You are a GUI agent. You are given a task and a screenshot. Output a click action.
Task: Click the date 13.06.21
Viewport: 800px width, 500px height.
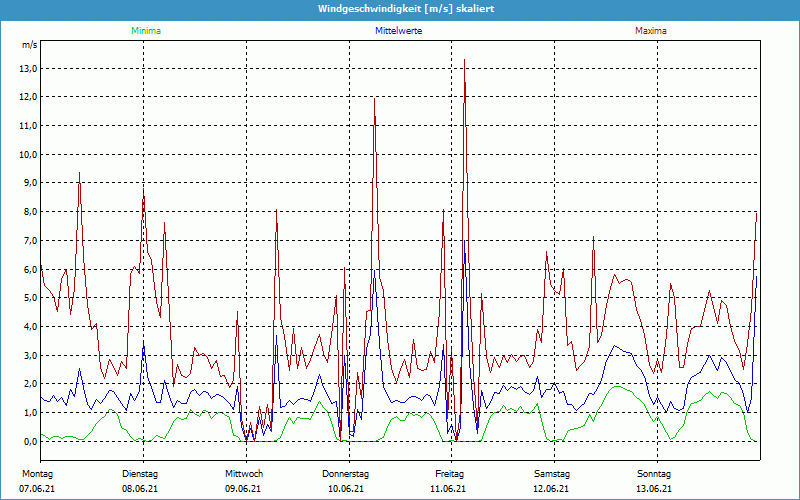pos(654,489)
